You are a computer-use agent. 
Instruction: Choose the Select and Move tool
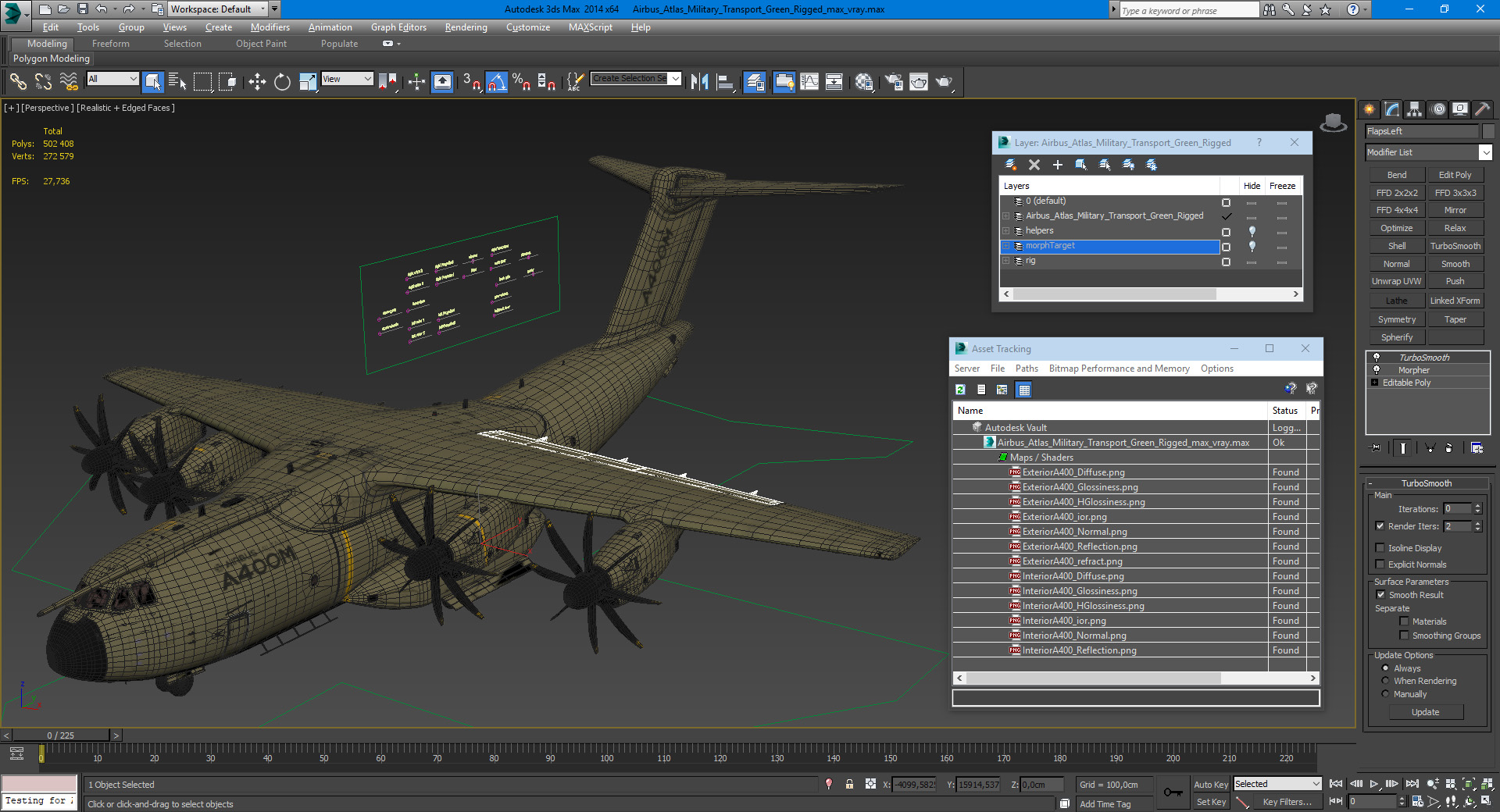coord(257,81)
